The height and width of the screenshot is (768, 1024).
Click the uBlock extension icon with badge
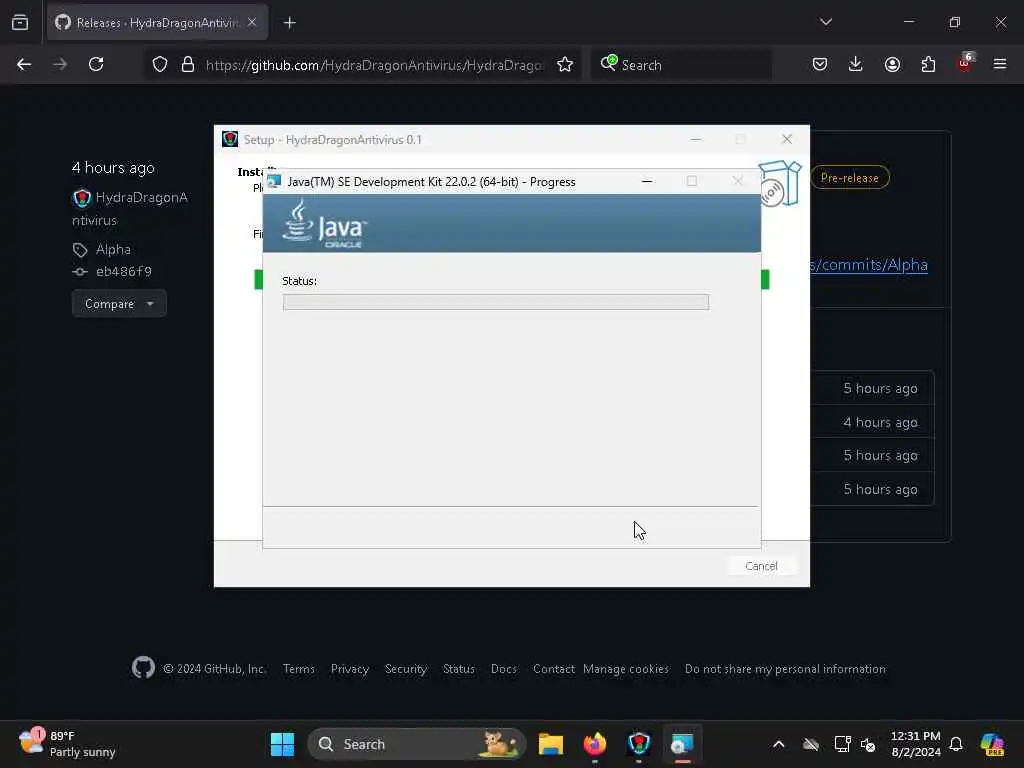(965, 63)
